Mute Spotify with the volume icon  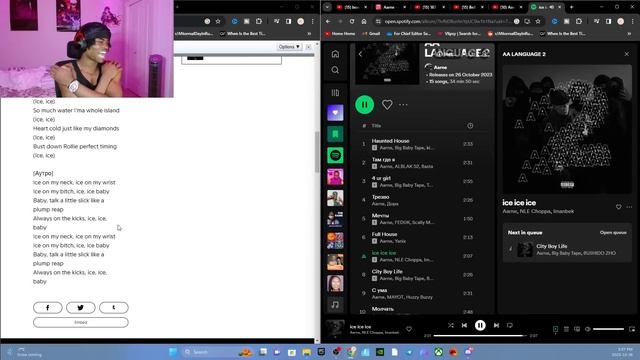point(587,329)
